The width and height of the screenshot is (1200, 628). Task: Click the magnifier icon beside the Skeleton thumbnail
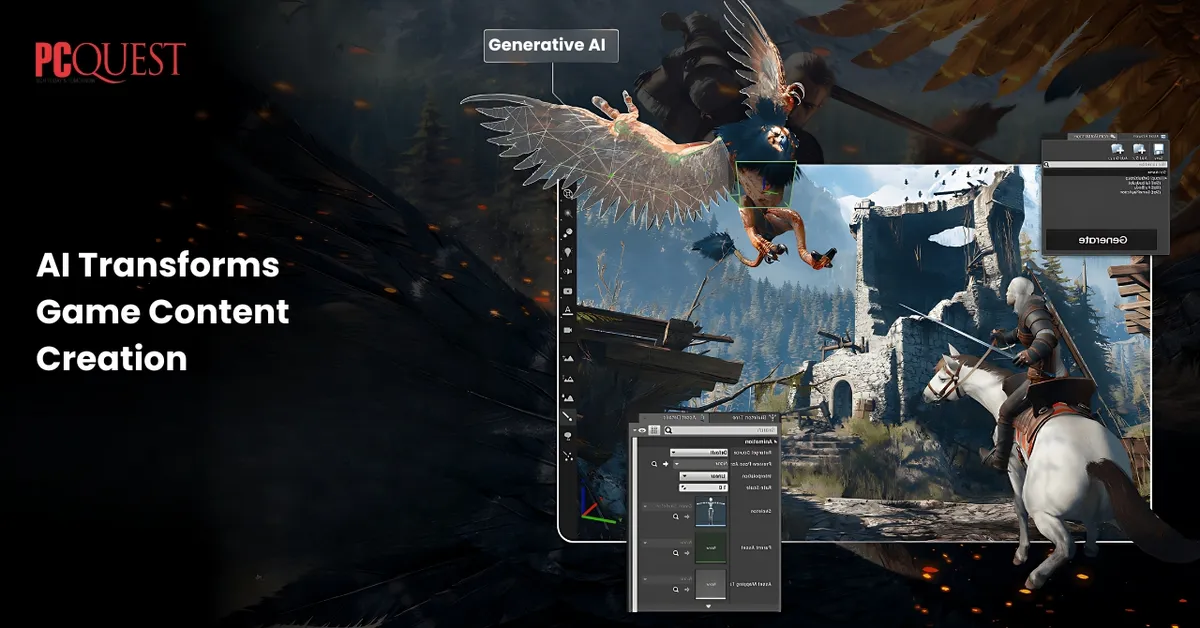click(x=675, y=516)
